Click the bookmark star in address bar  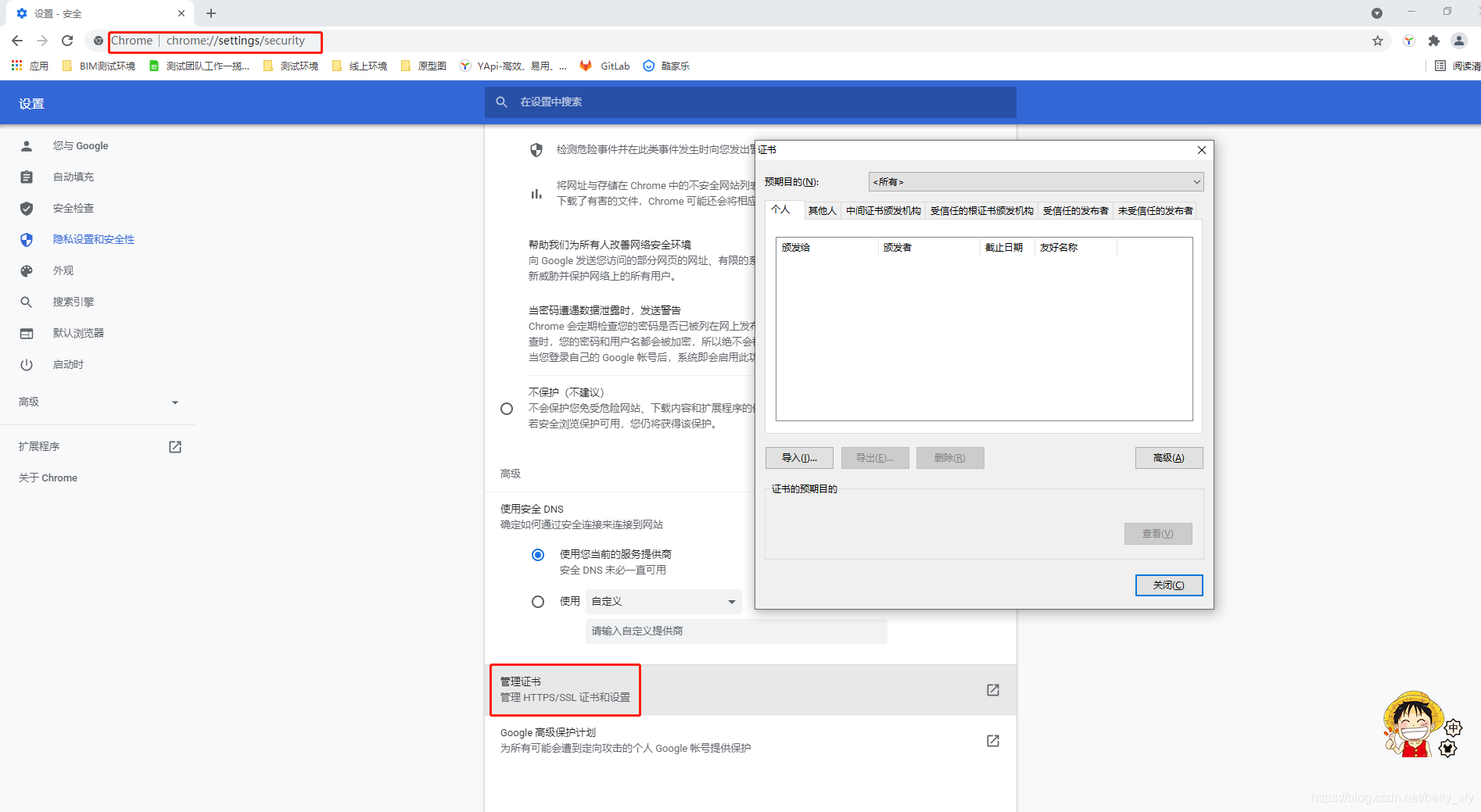point(1378,41)
